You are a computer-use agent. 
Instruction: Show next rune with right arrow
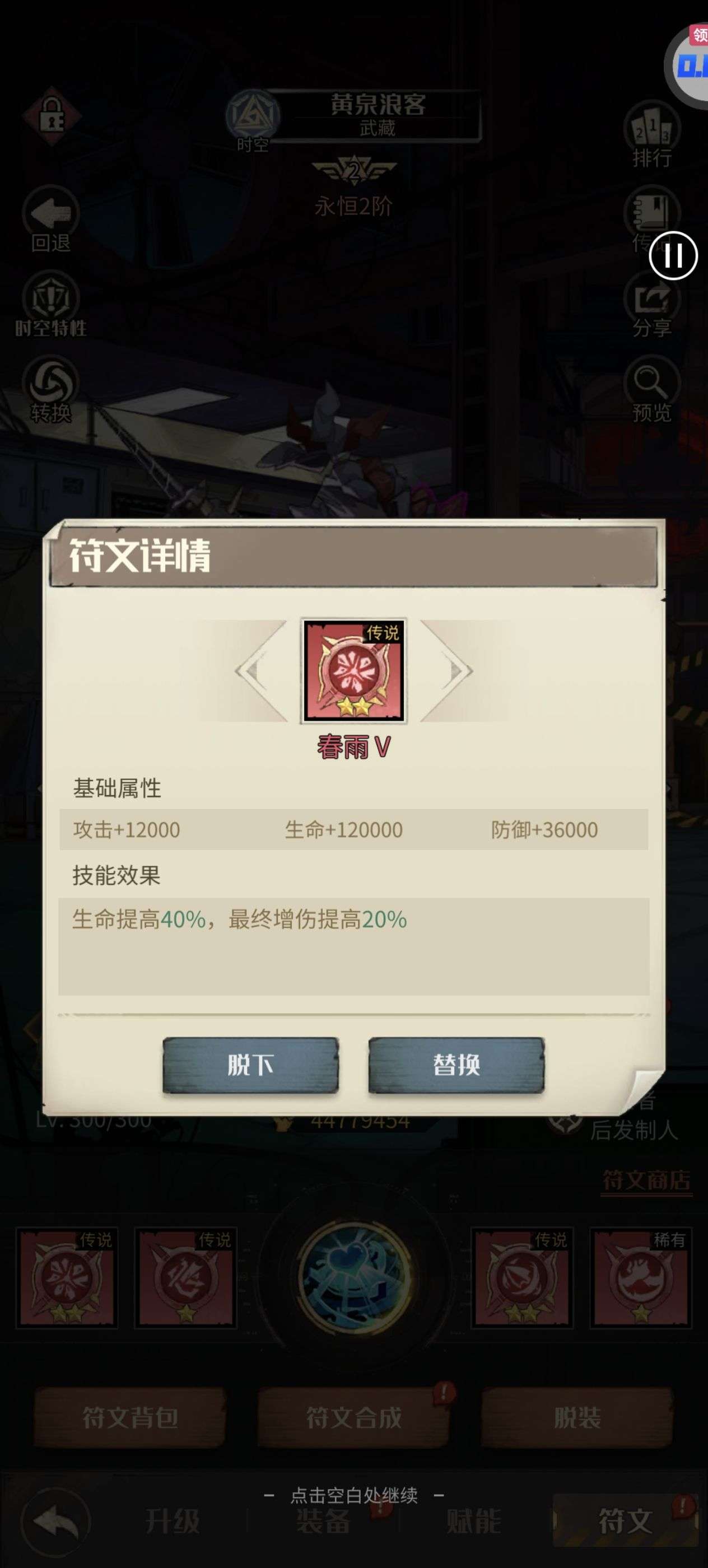(x=448, y=671)
